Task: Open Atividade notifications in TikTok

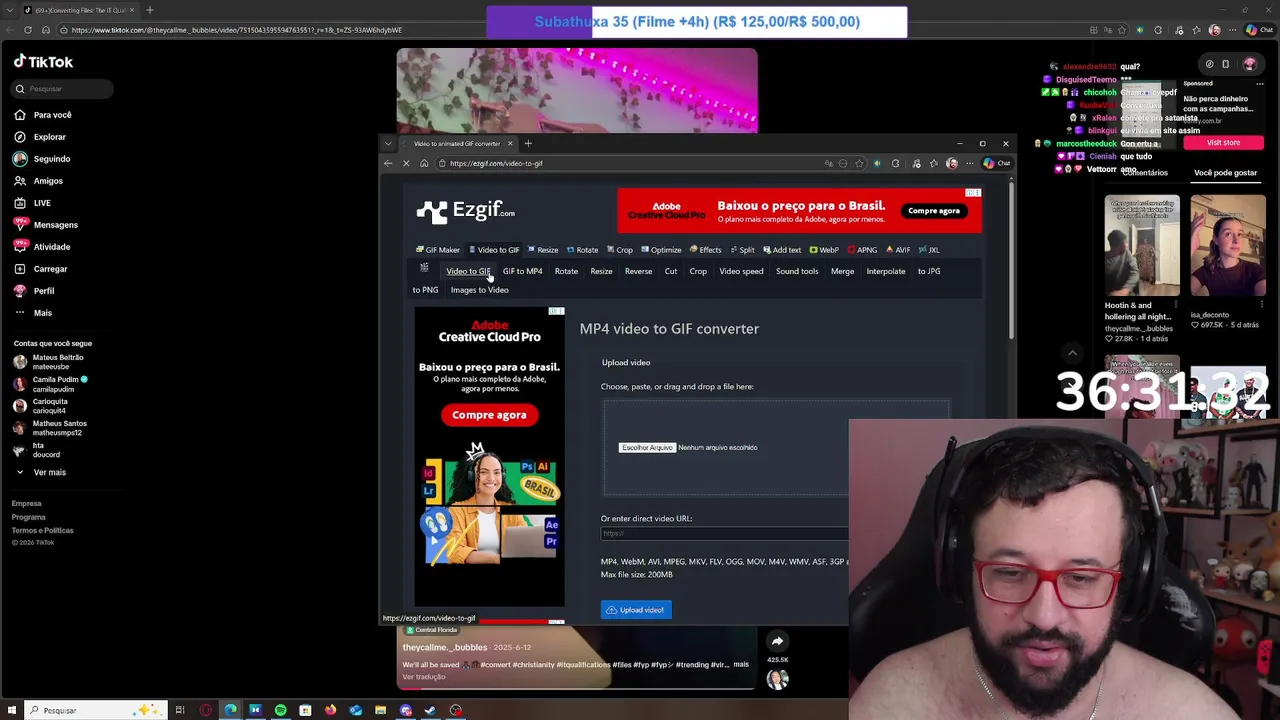Action: (x=42, y=247)
